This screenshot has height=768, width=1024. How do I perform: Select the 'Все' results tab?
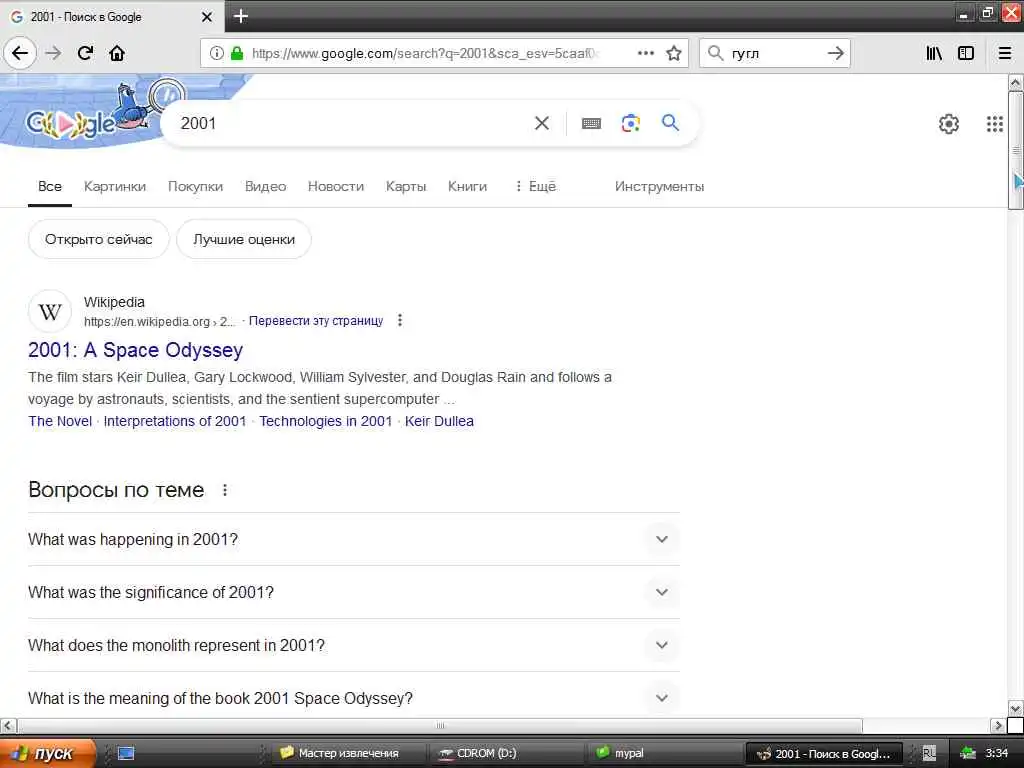pyautogui.click(x=50, y=186)
